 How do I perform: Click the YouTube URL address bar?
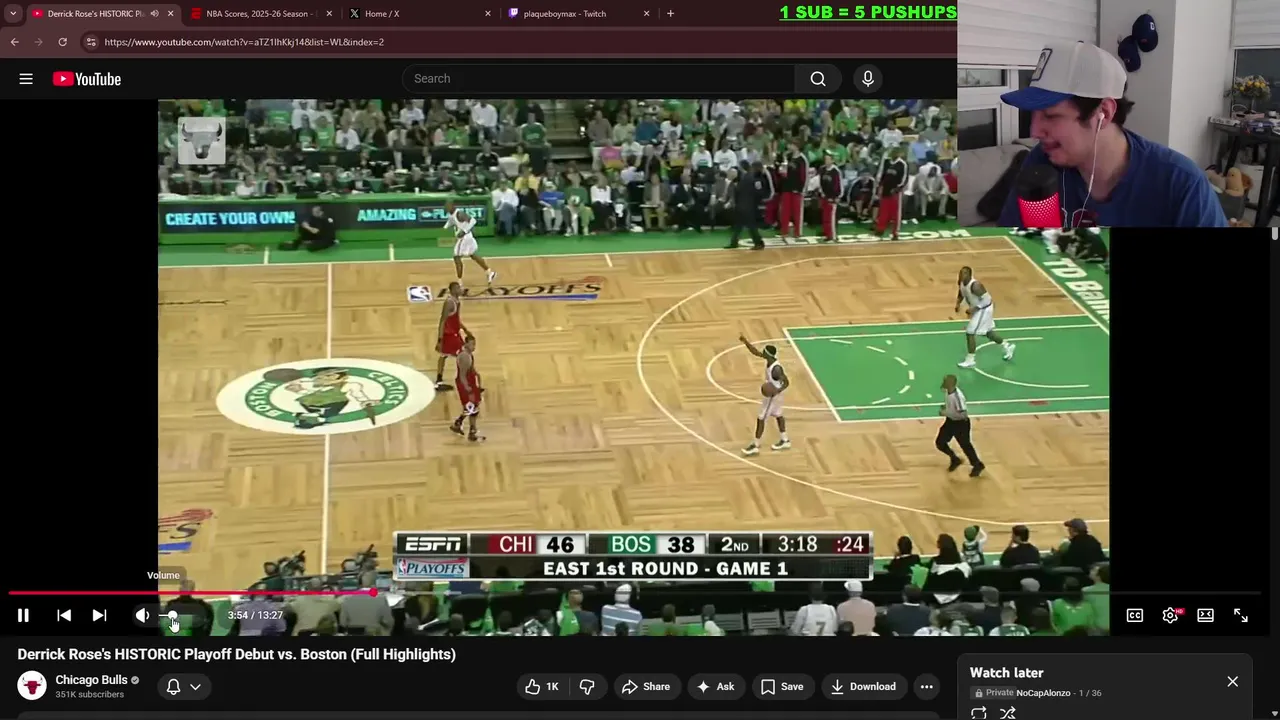[520, 42]
